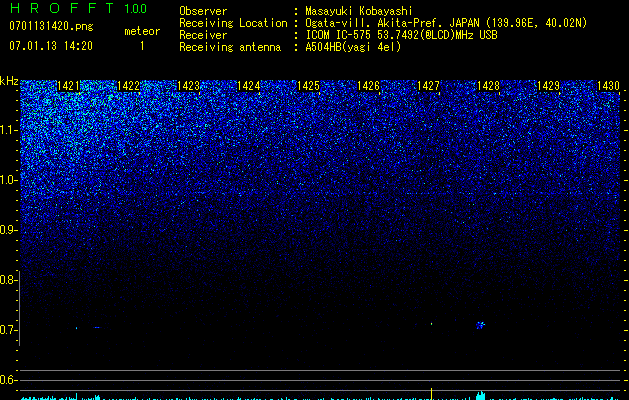The image size is (629, 400).
Task: Click time marker 1424 on the spectrogram
Action: (248, 86)
